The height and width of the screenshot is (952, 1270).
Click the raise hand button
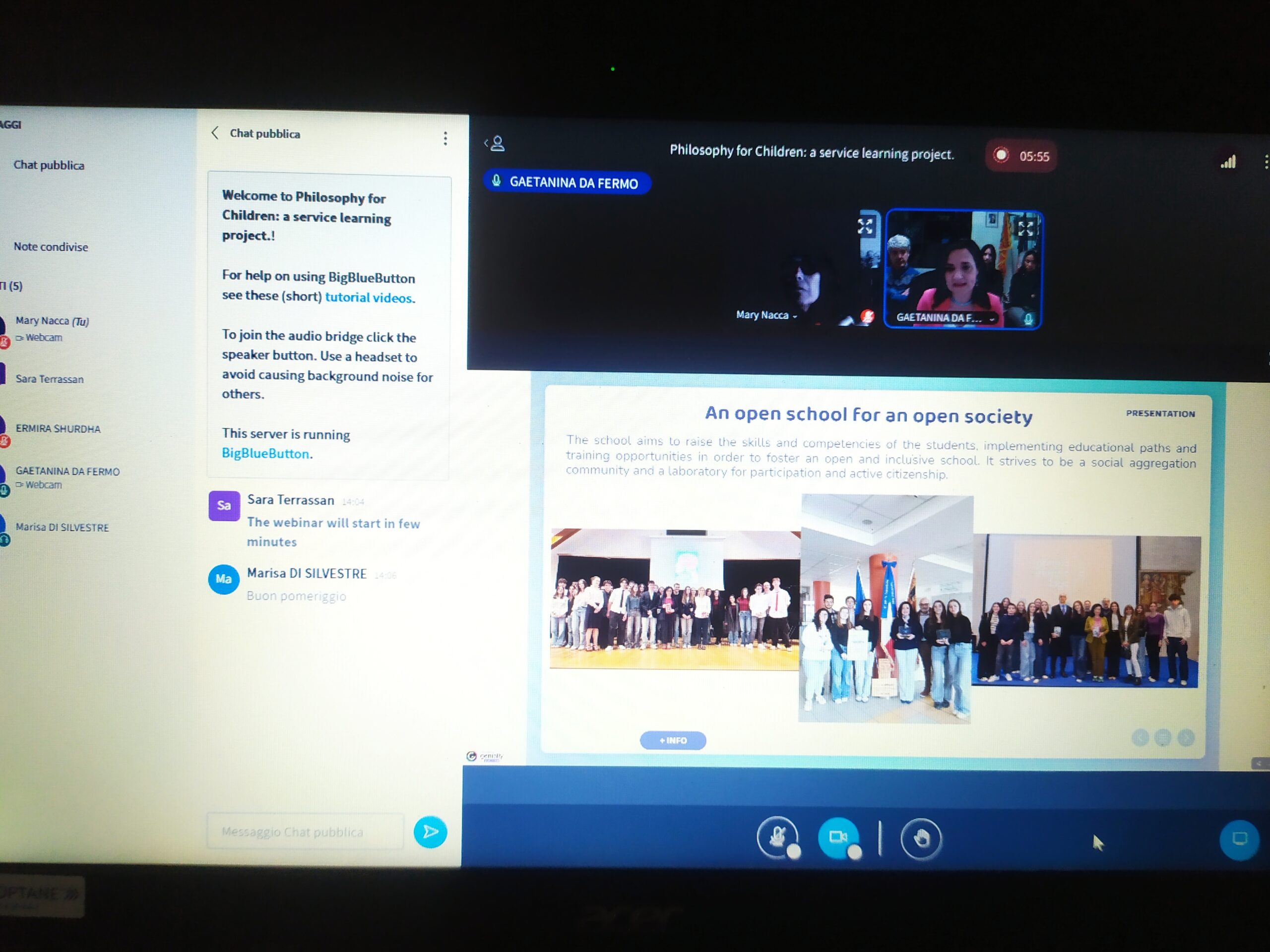click(x=921, y=839)
